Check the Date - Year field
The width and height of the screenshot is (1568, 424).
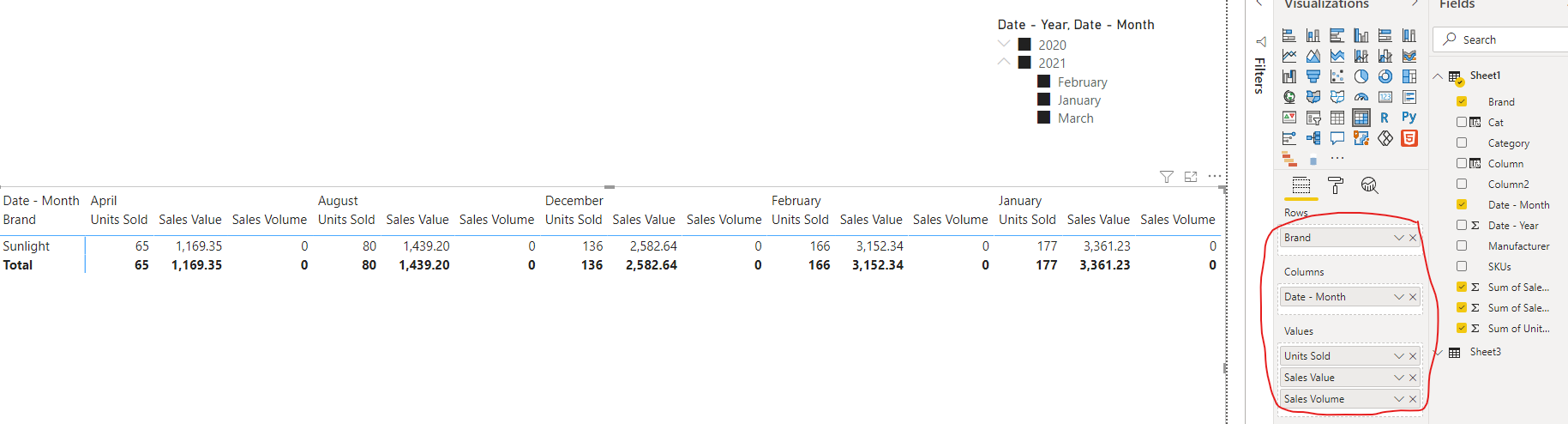[1462, 225]
